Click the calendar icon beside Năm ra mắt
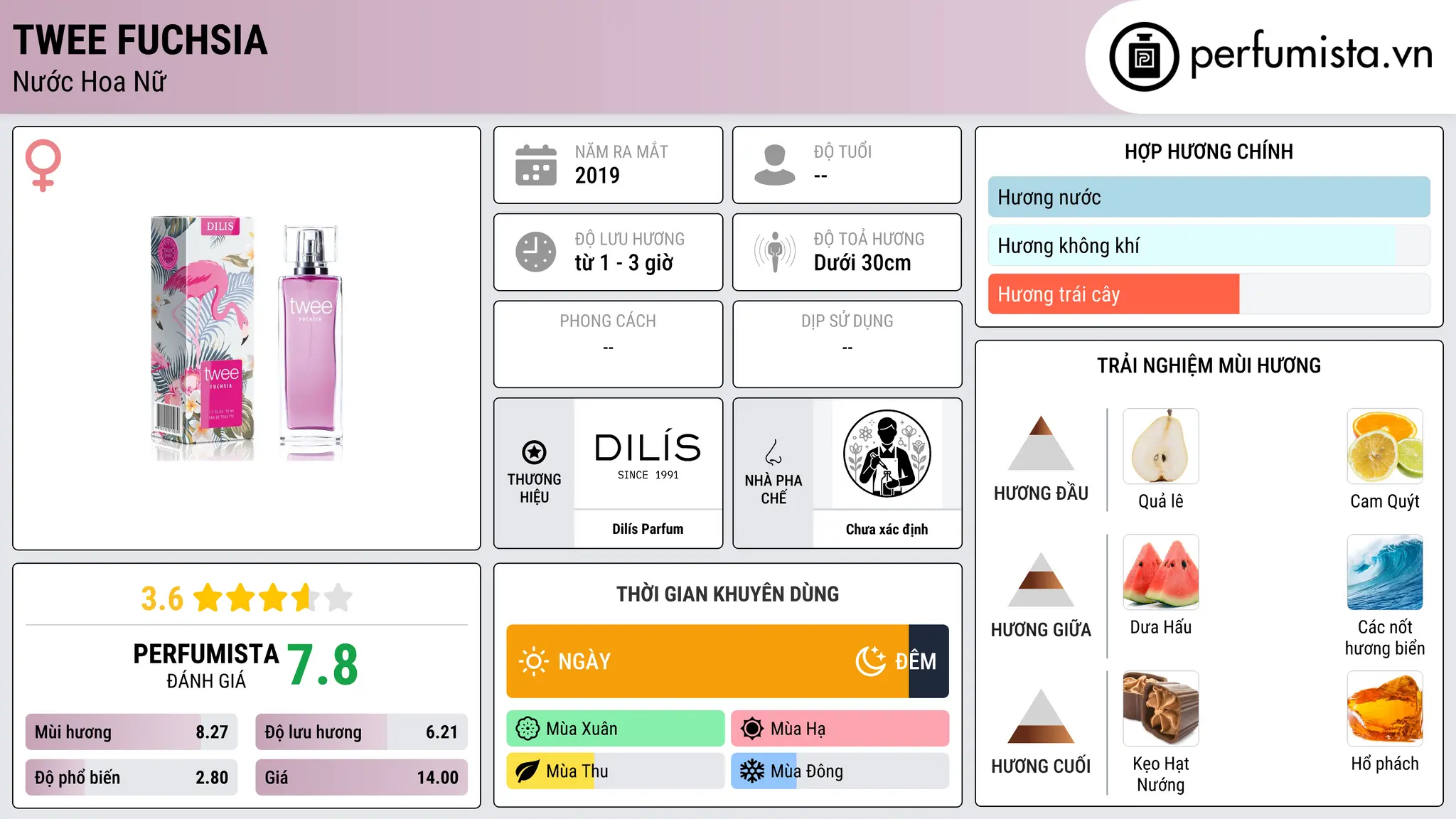 [x=536, y=165]
